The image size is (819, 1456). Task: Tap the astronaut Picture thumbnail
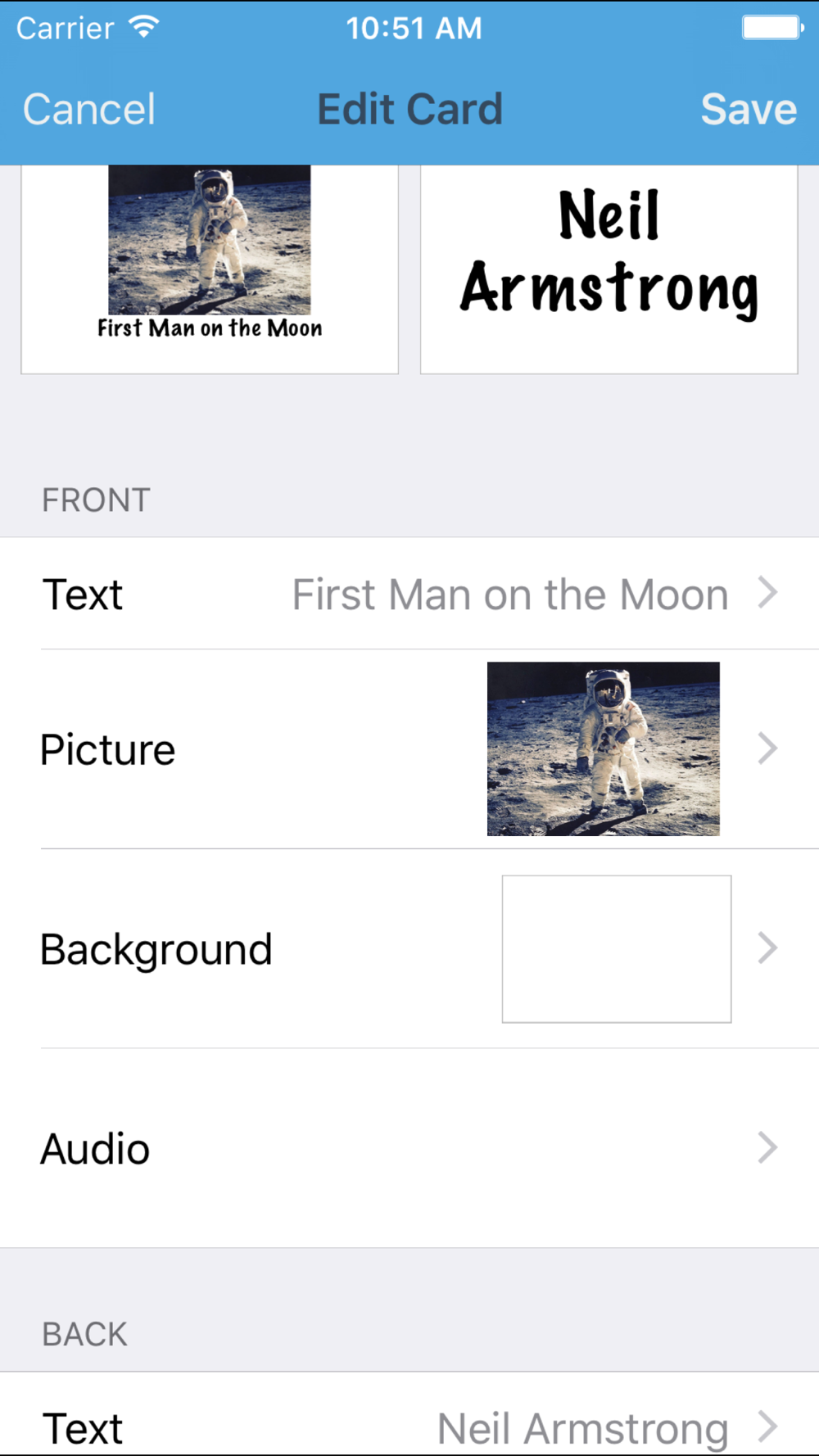pyautogui.click(x=604, y=748)
